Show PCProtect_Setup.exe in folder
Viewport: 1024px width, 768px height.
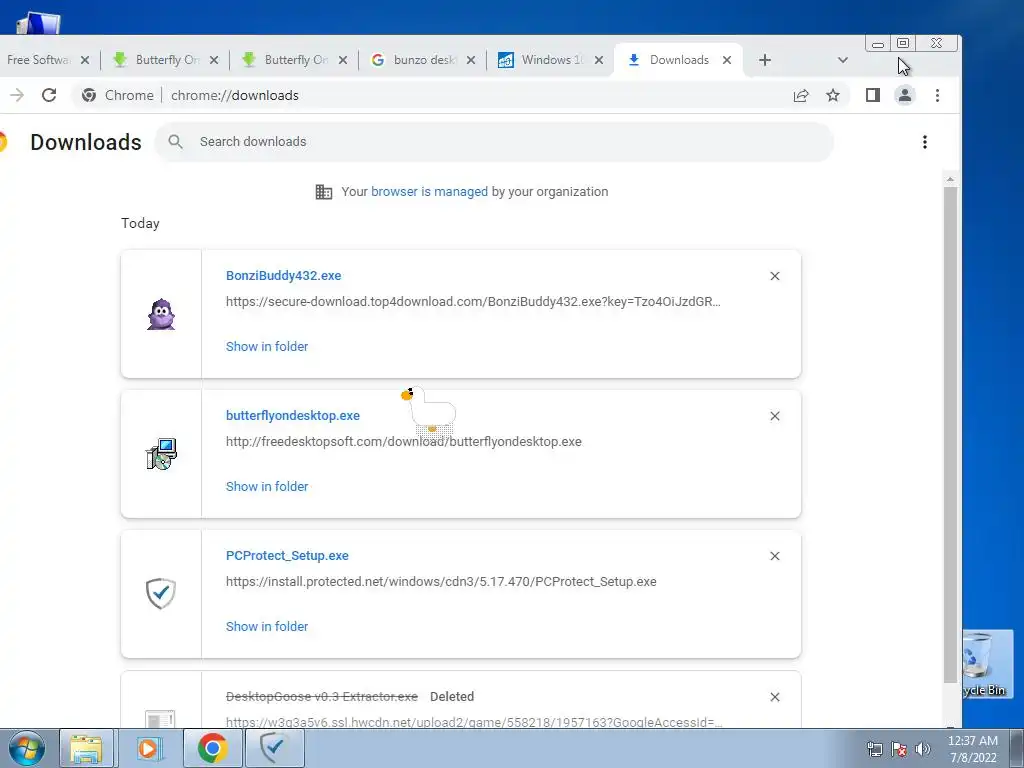(267, 626)
